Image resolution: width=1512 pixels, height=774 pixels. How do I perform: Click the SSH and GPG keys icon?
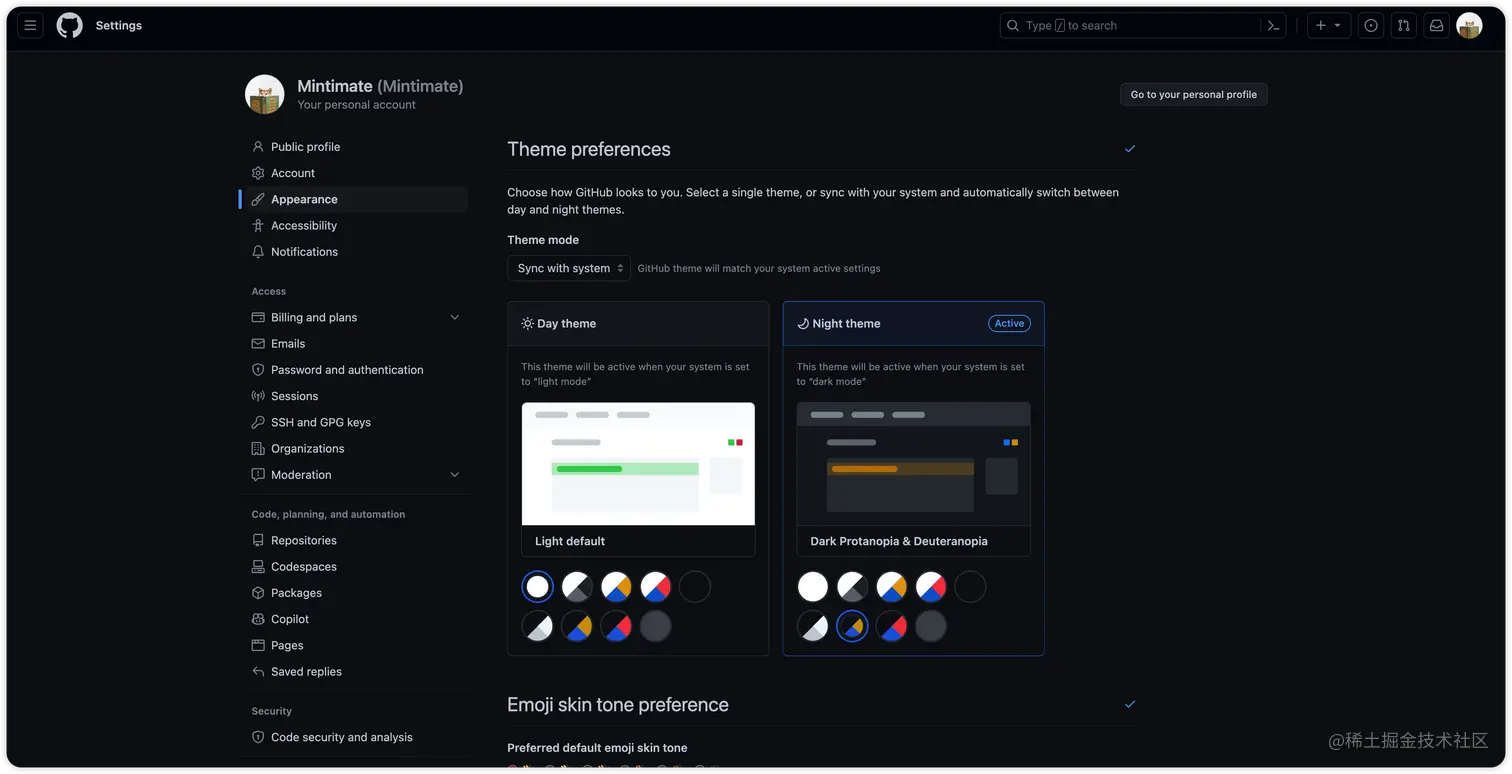tap(258, 421)
